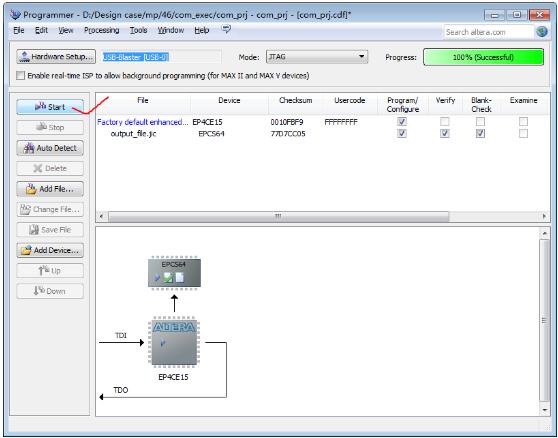The image size is (558, 438).
Task: Click the Search altera.com field
Action: pos(488,32)
